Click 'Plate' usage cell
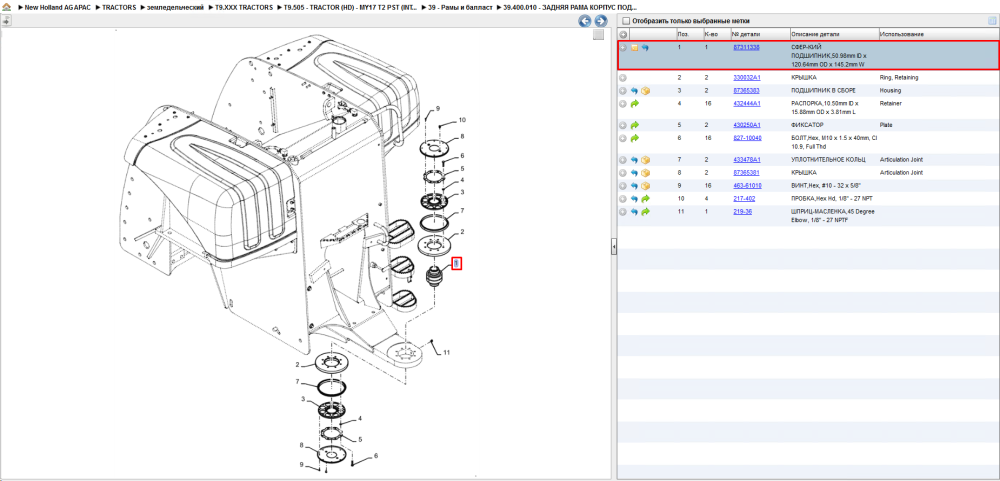The height and width of the screenshot is (481, 1000). coord(886,125)
